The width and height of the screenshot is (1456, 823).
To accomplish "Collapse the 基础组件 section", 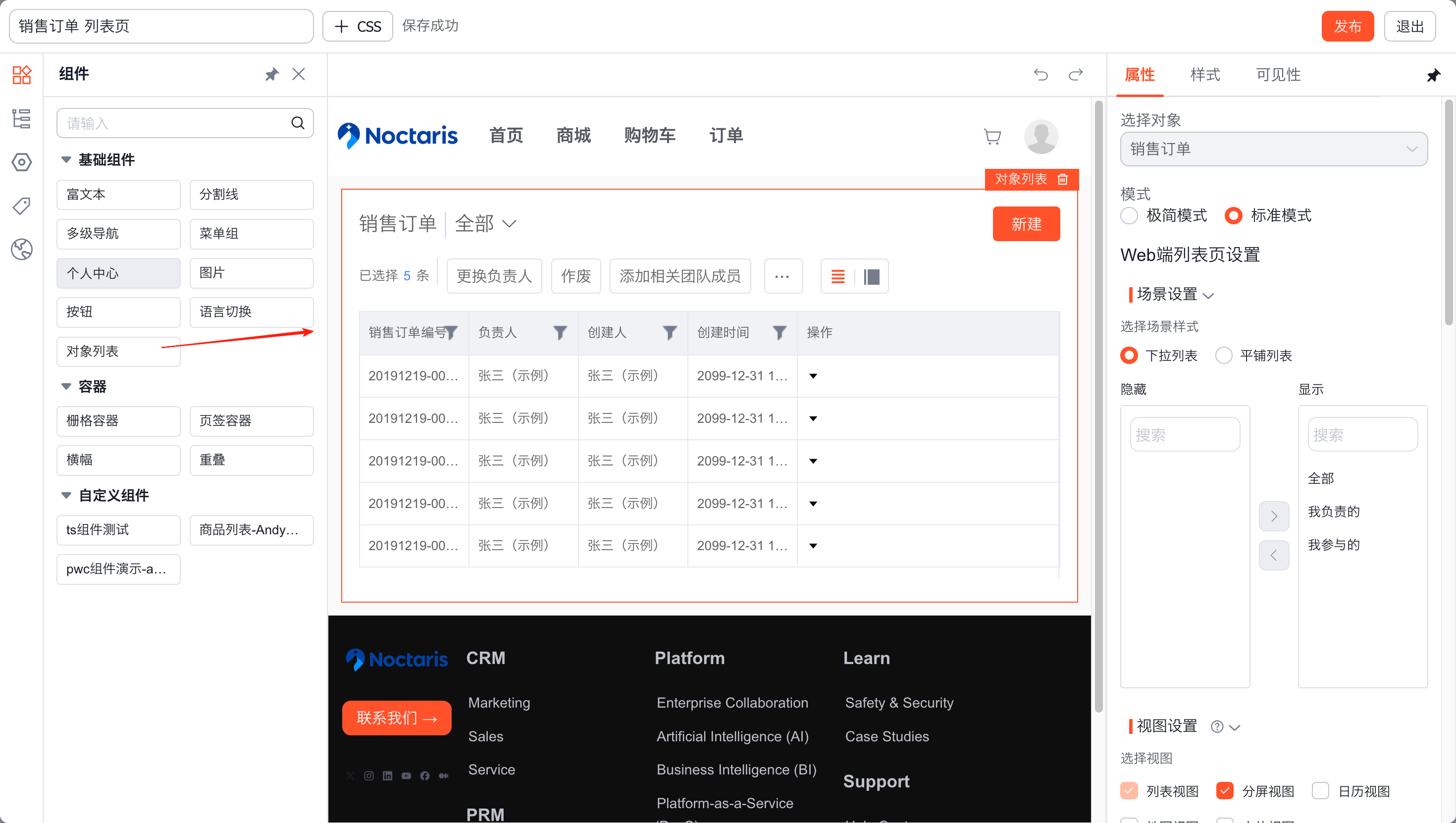I will click(66, 160).
